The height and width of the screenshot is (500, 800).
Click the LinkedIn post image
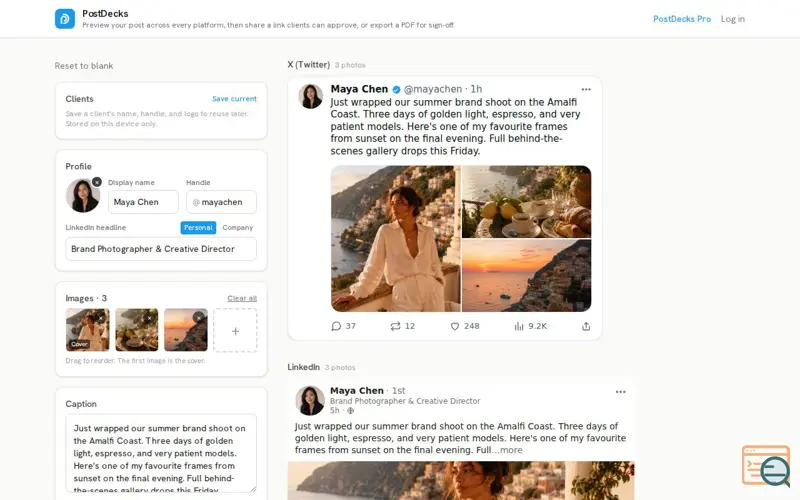(461, 481)
